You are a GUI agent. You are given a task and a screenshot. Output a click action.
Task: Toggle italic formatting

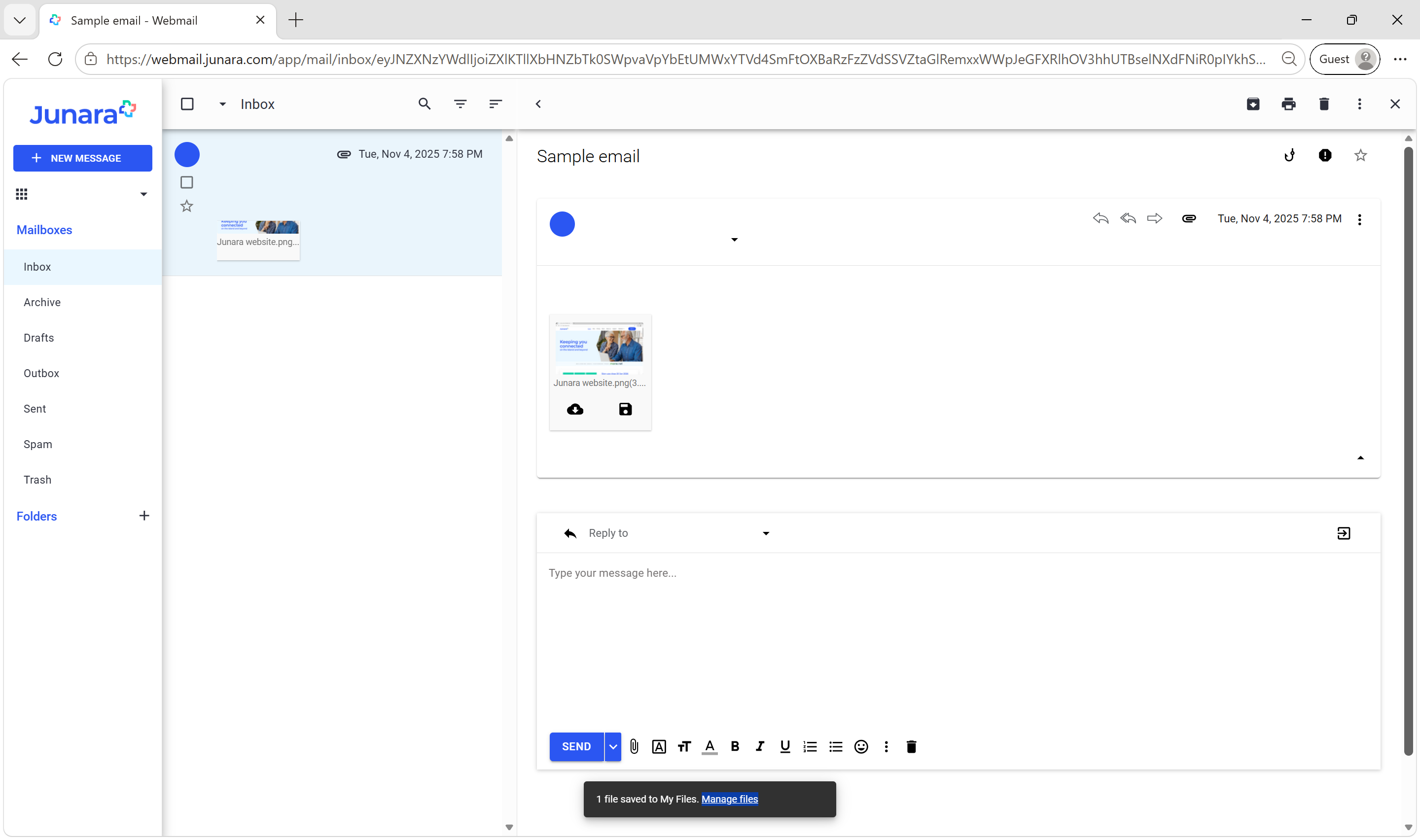pos(759,747)
